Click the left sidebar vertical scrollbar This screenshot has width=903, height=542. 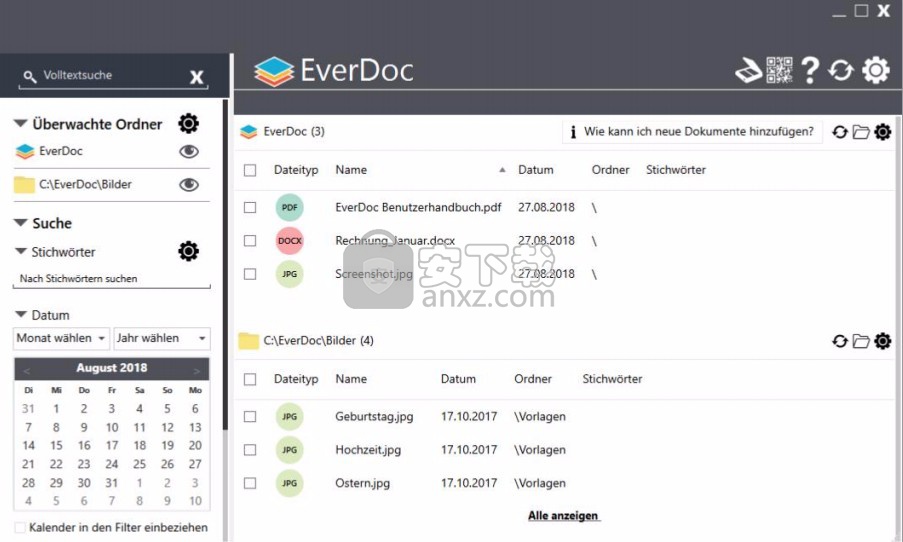coord(225,265)
